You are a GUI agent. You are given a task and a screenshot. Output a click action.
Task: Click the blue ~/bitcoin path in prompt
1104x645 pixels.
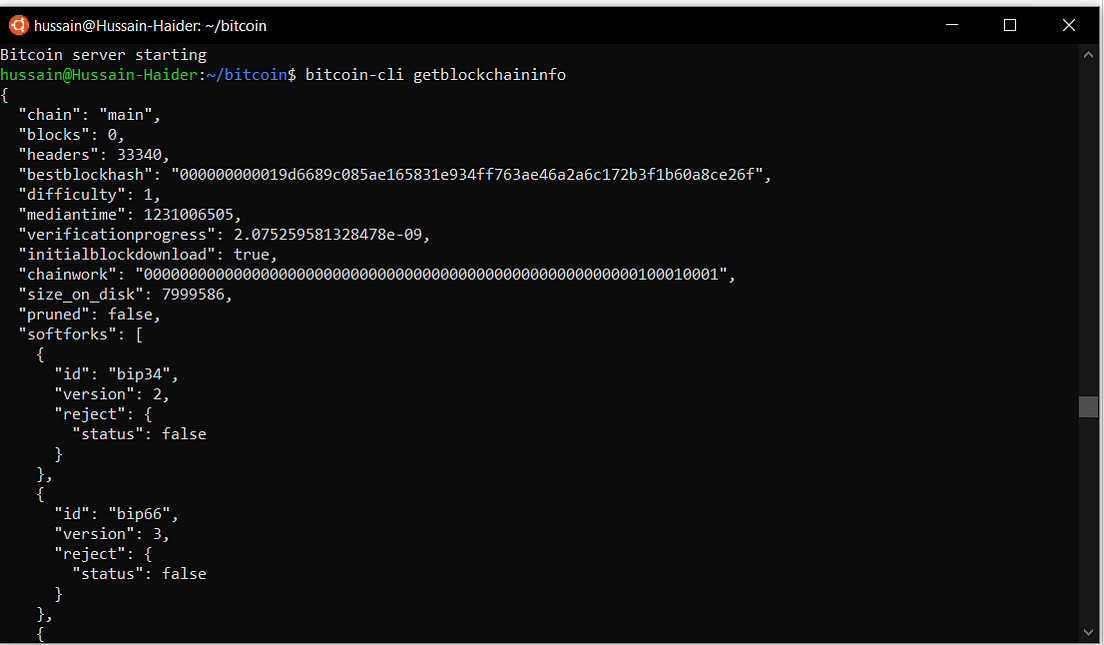pyautogui.click(x=247, y=75)
